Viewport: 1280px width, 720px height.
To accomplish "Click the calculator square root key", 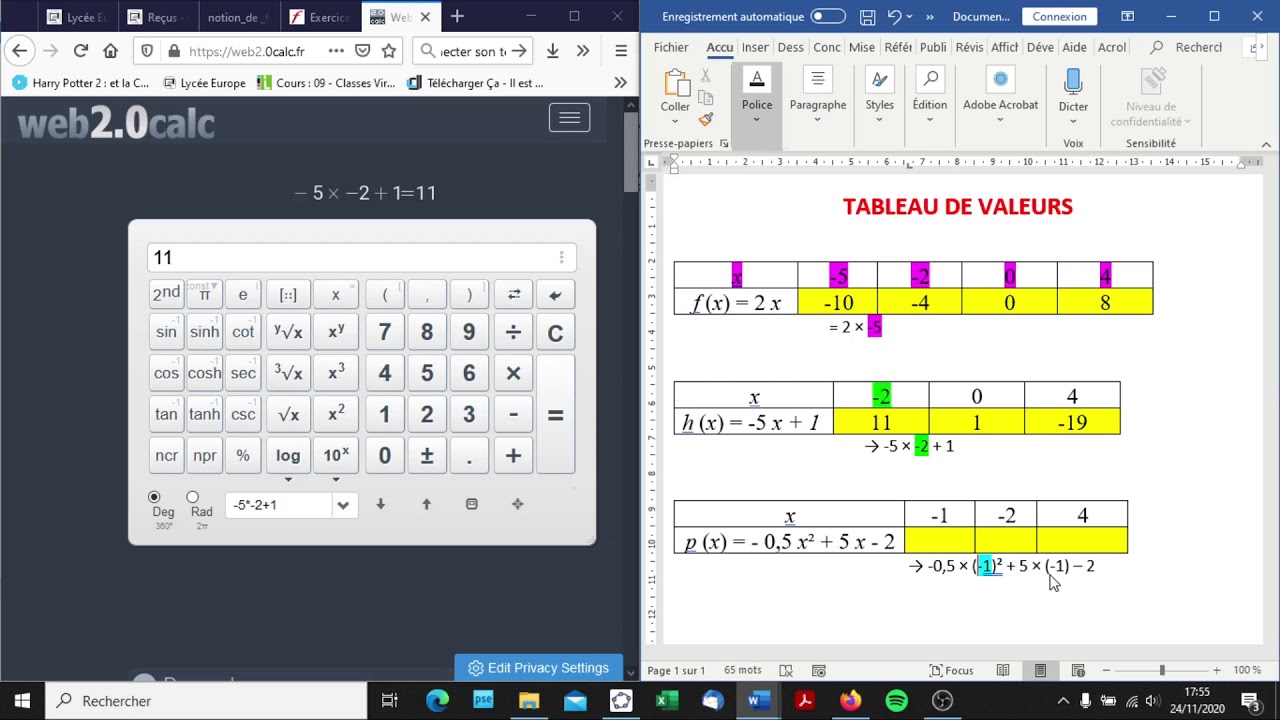I will pos(288,414).
